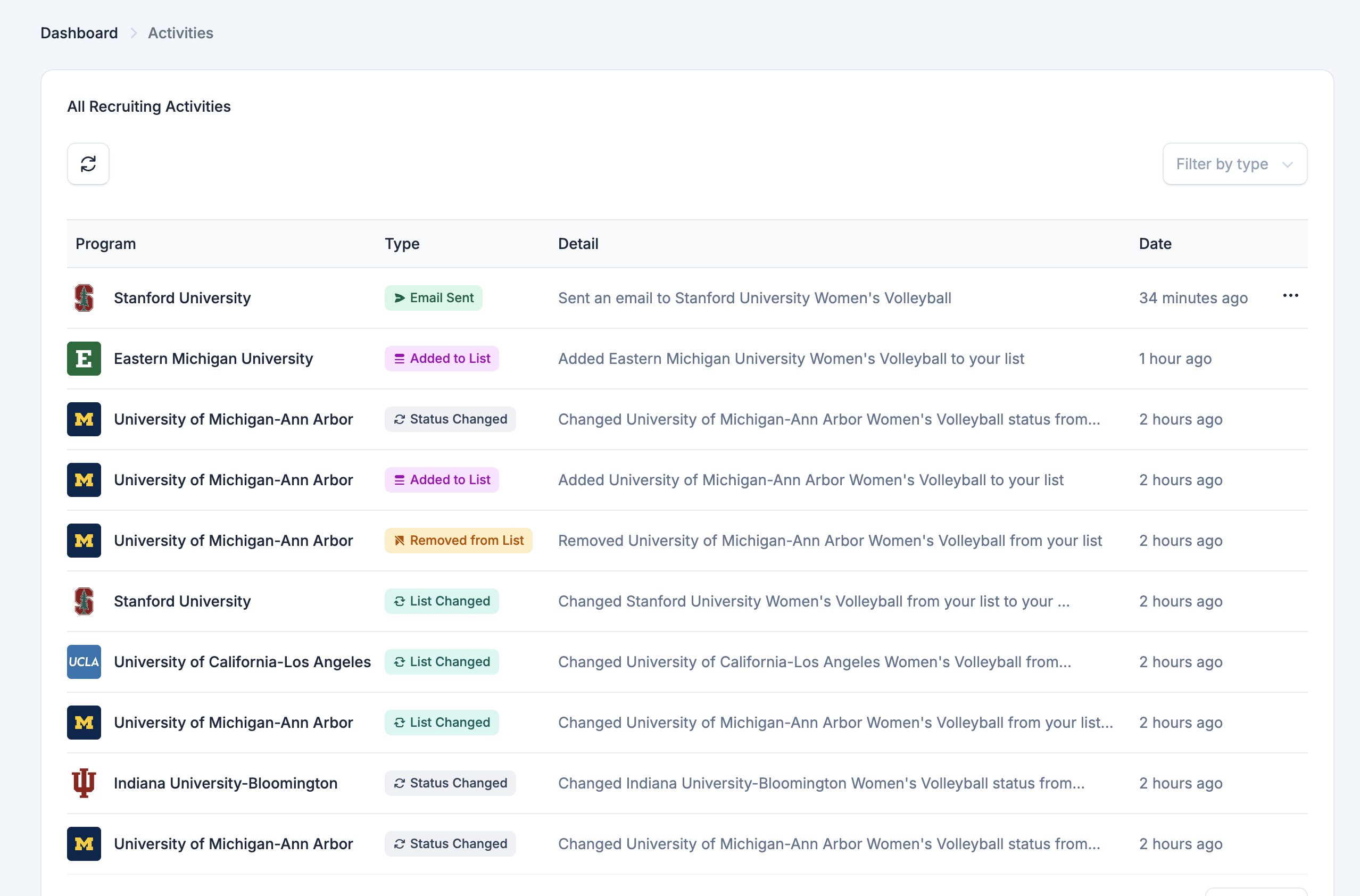
Task: Click List Changed badge for Stanford University
Action: coord(442,601)
